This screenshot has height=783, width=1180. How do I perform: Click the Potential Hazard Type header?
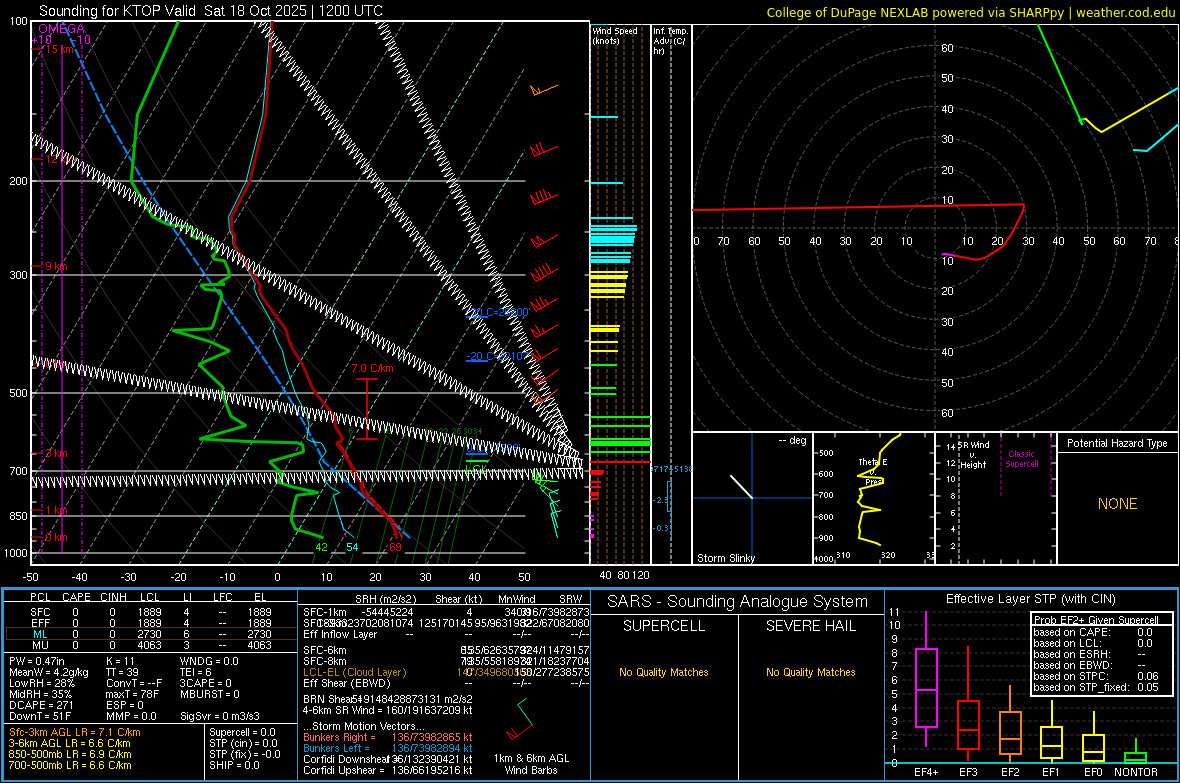[1117, 443]
